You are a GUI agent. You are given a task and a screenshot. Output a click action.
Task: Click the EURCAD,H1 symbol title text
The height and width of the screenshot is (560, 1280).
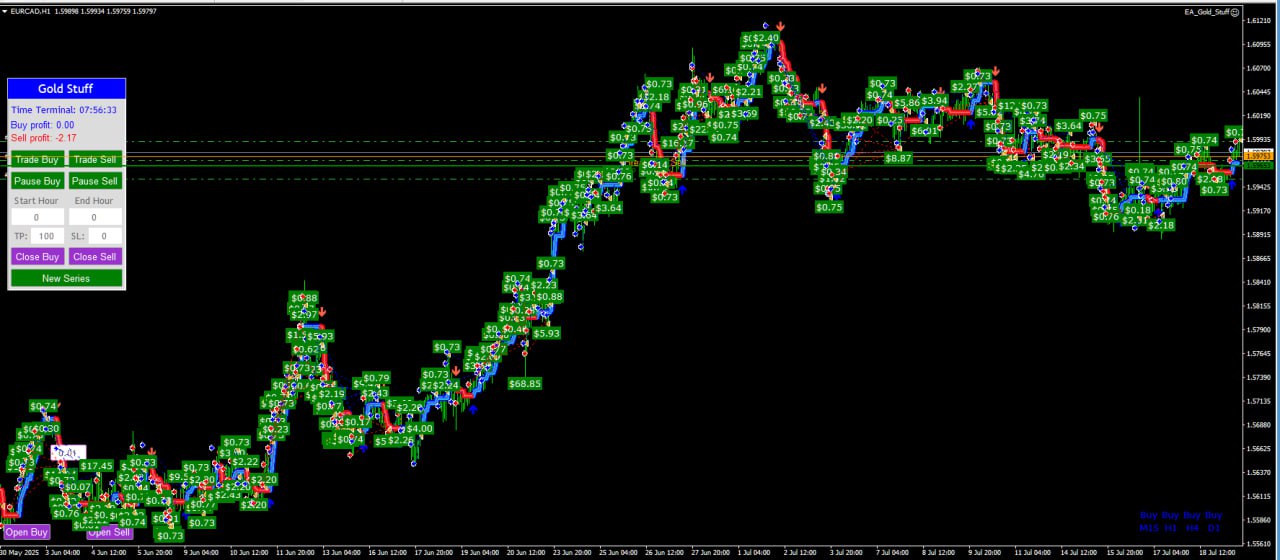point(31,11)
